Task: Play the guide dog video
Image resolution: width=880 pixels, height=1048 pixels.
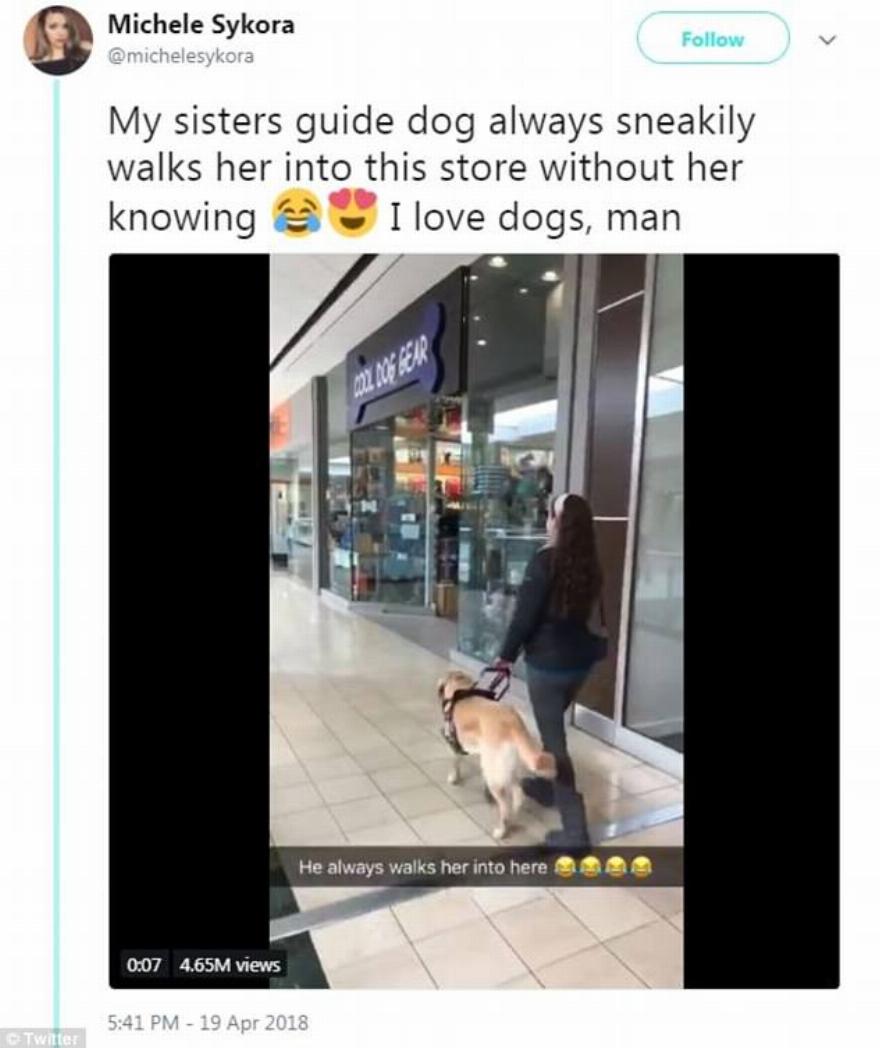Action: pos(474,621)
